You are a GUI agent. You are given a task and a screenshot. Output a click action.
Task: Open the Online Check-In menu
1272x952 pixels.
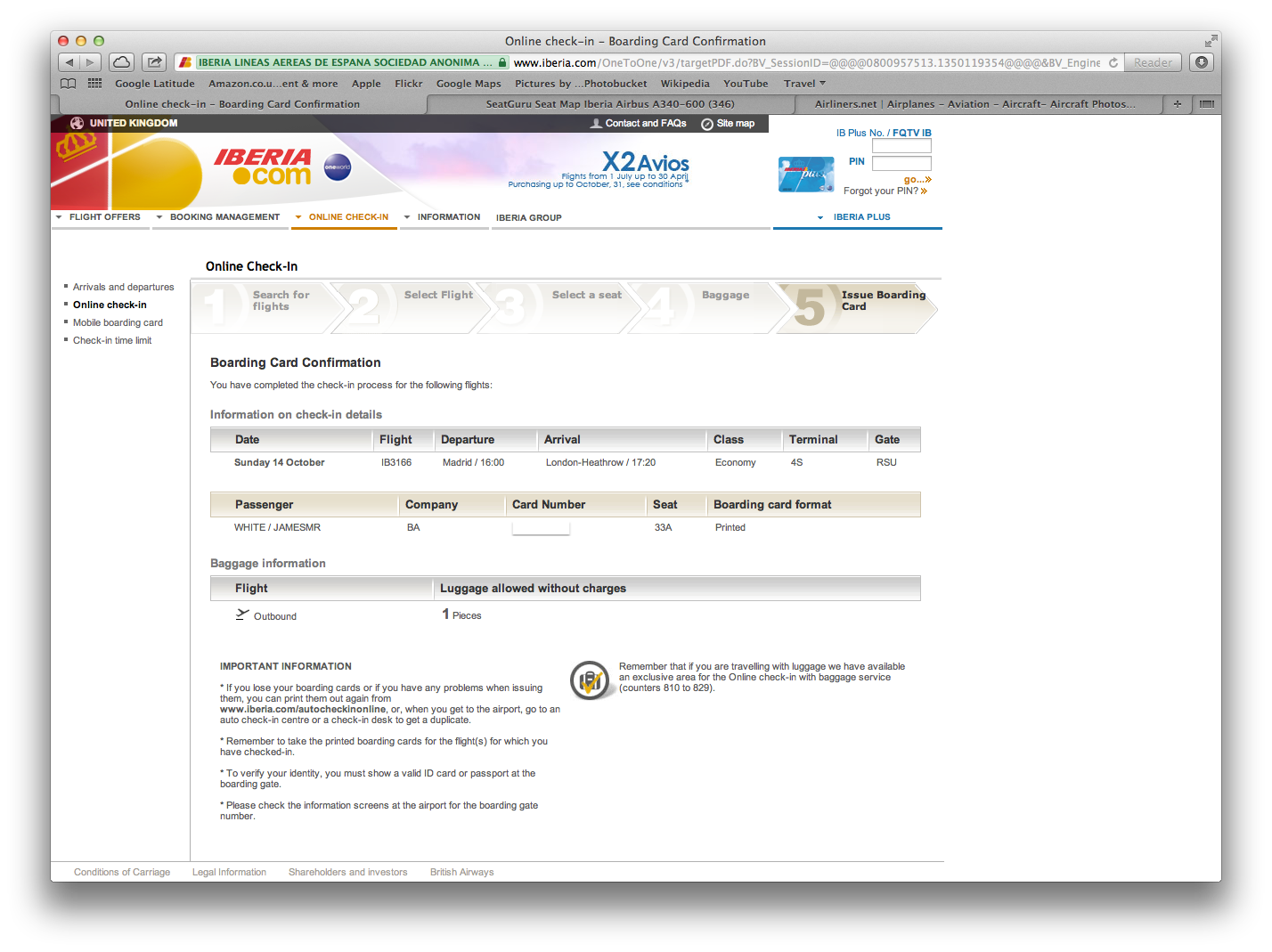pos(342,217)
